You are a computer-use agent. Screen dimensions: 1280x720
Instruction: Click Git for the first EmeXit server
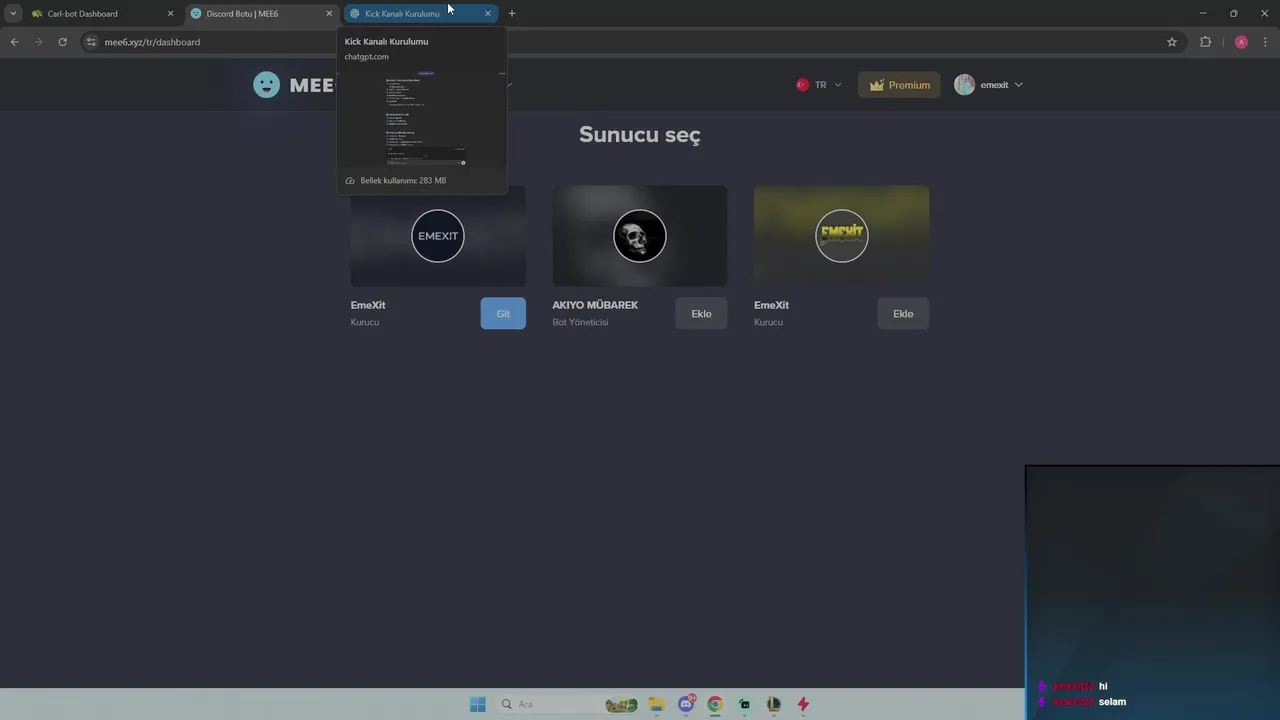point(503,313)
